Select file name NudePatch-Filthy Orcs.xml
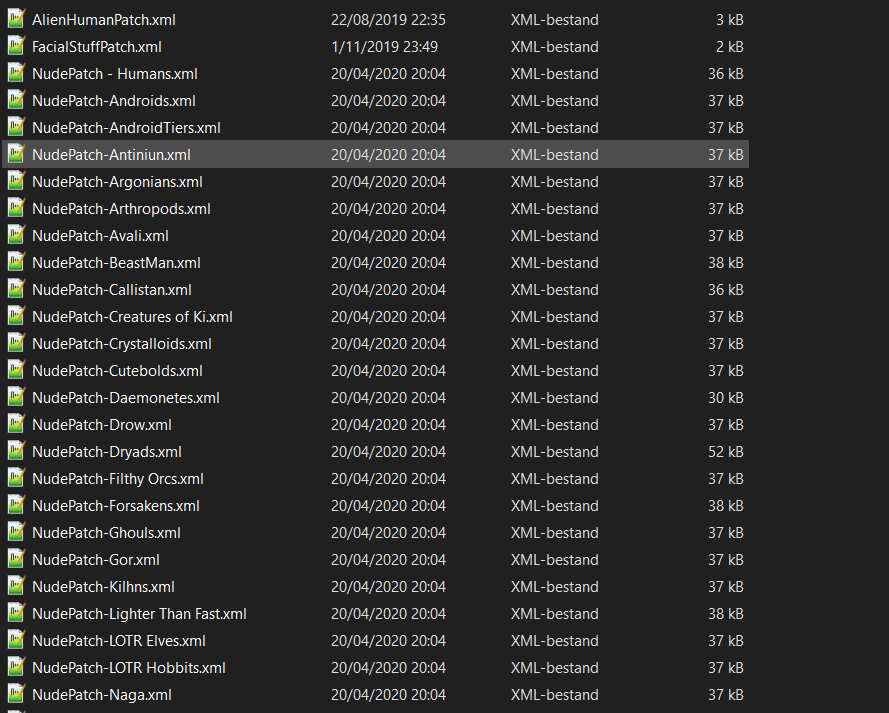 tap(118, 479)
